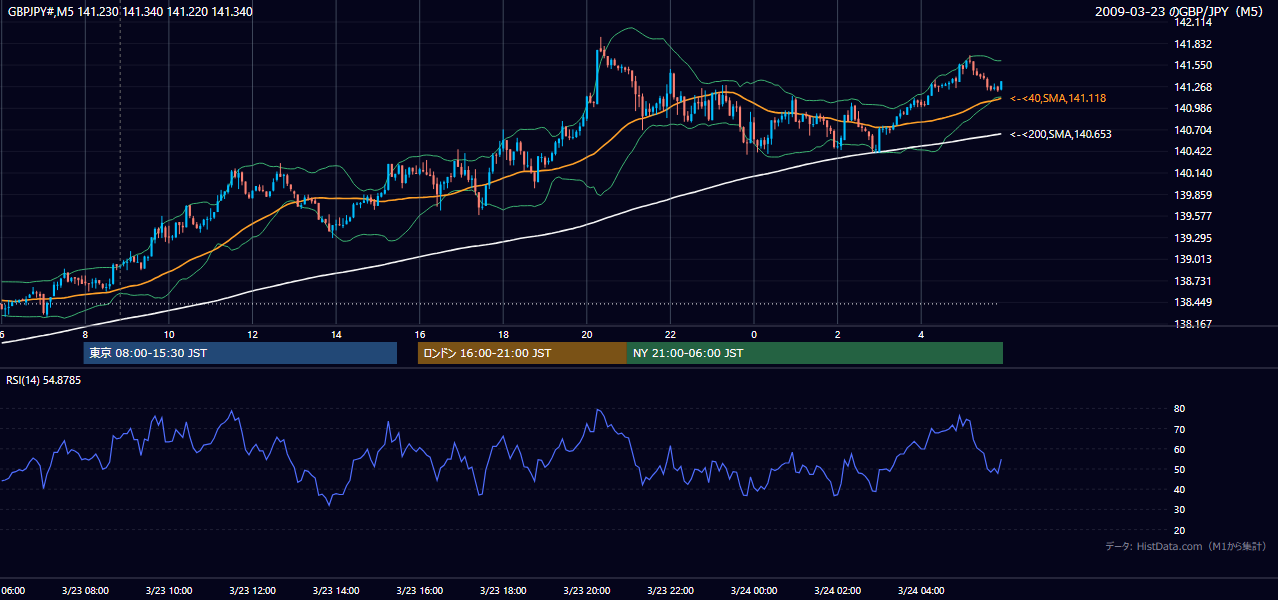This screenshot has height=600, width=1278.
Task: Click the hour 10 chart axis tick
Action: 169,334
